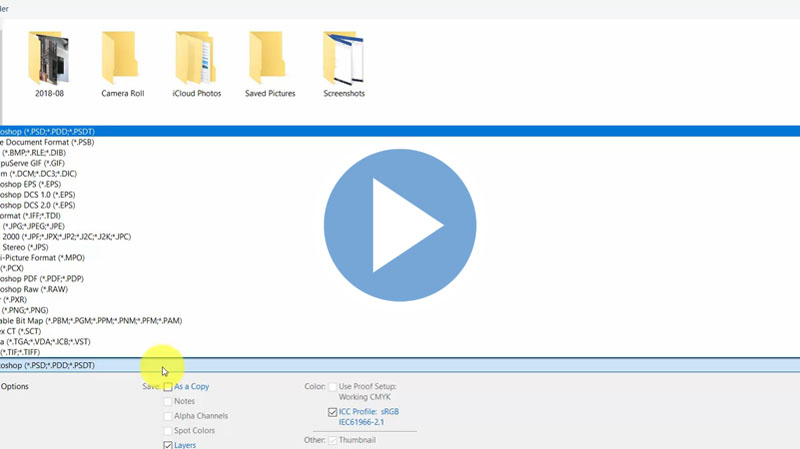This screenshot has height=449, width=800.
Task: Select the iCloud Photos folder
Action: (196, 58)
